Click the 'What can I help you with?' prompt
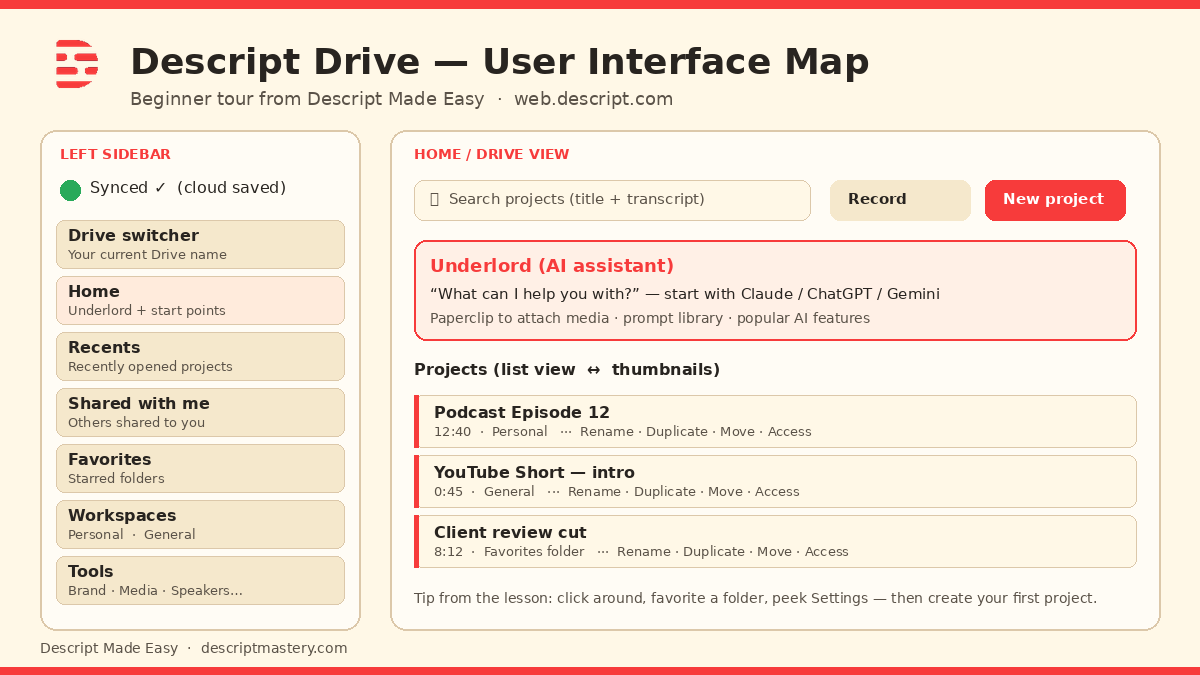 pyautogui.click(x=535, y=294)
